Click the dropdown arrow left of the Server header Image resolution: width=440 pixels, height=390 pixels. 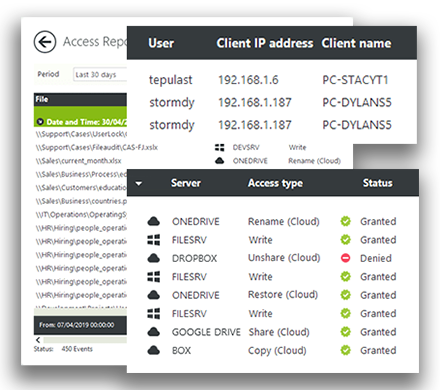(x=139, y=183)
